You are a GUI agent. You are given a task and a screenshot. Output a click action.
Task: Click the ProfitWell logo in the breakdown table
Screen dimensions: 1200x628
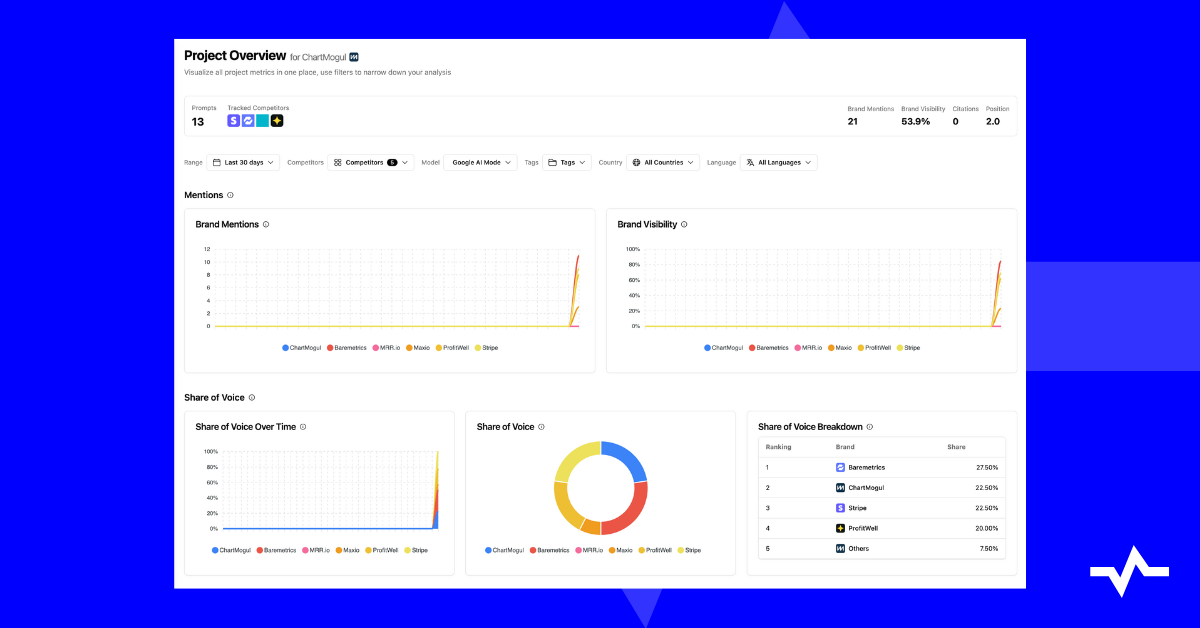coord(841,528)
